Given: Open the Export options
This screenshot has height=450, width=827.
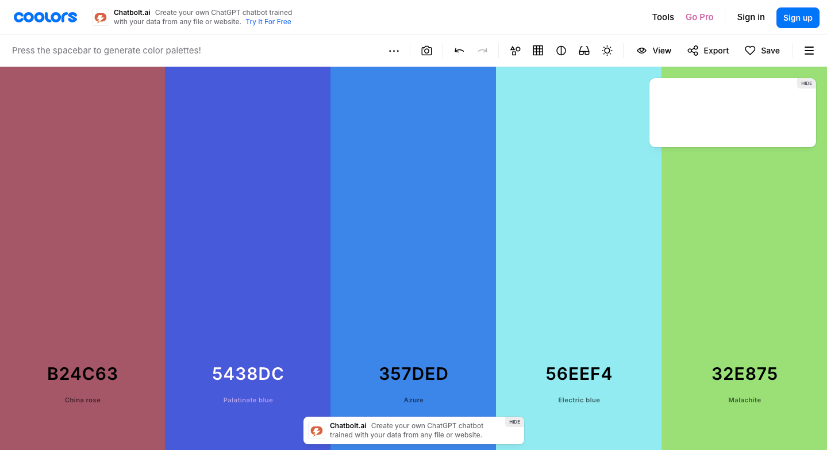Looking at the screenshot, I should [708, 50].
